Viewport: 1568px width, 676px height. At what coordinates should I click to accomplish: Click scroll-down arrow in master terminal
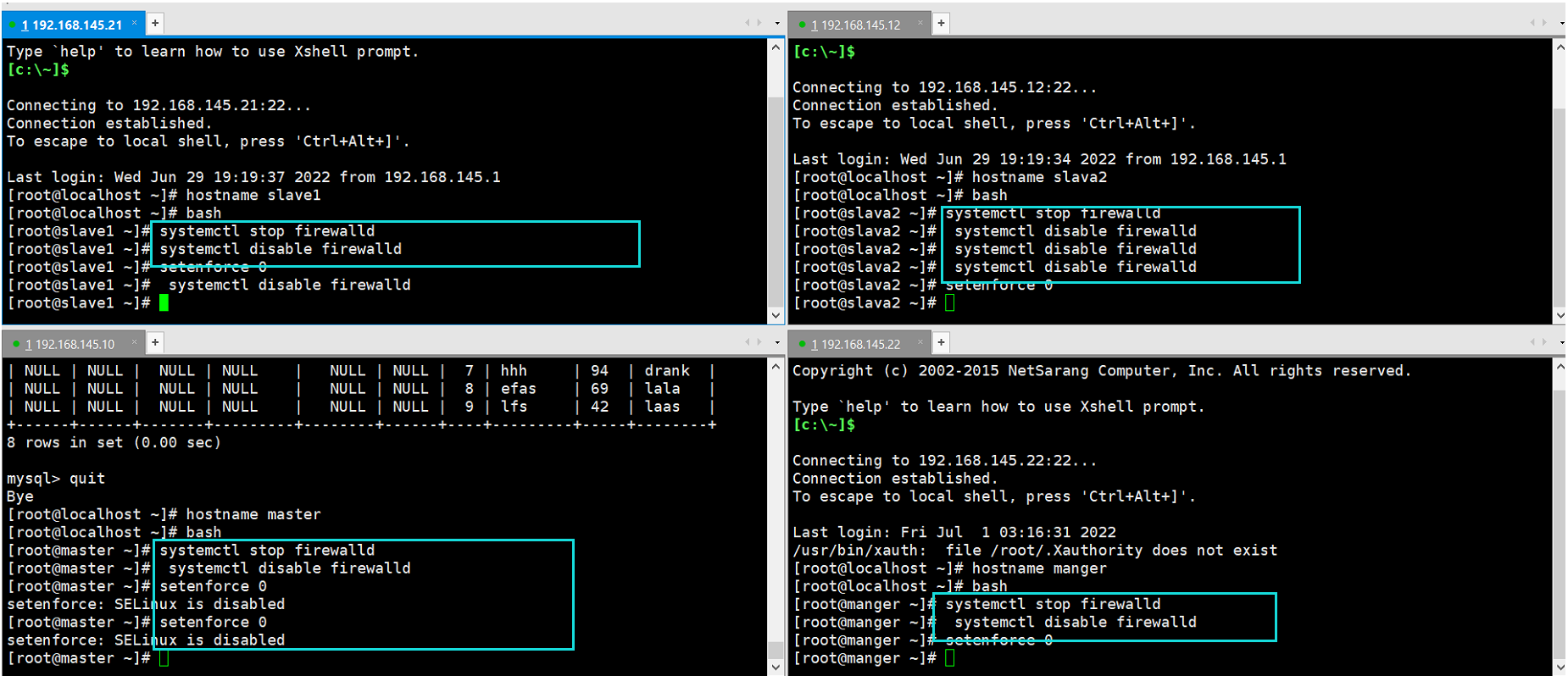coord(776,667)
